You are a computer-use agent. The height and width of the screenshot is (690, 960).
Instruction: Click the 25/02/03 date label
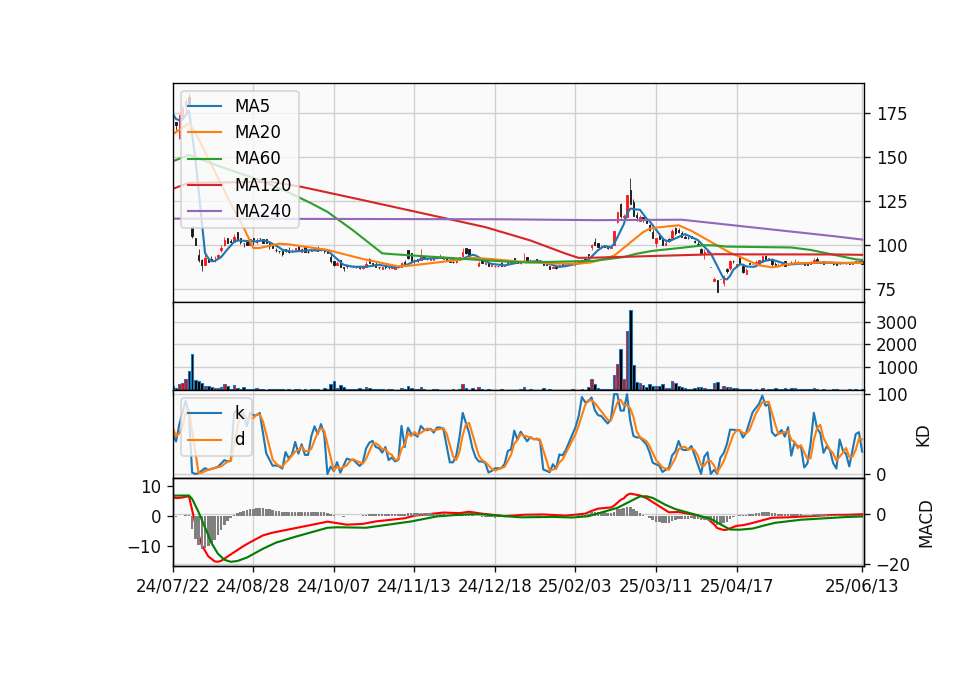click(x=575, y=586)
